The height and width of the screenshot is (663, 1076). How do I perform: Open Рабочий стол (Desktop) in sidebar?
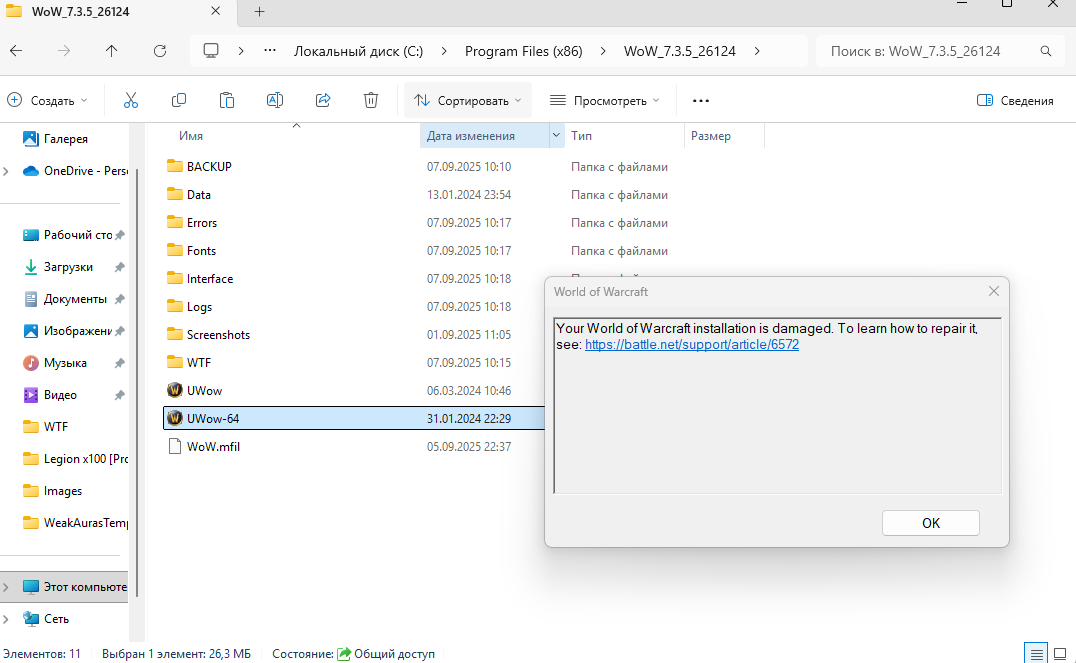pos(67,235)
